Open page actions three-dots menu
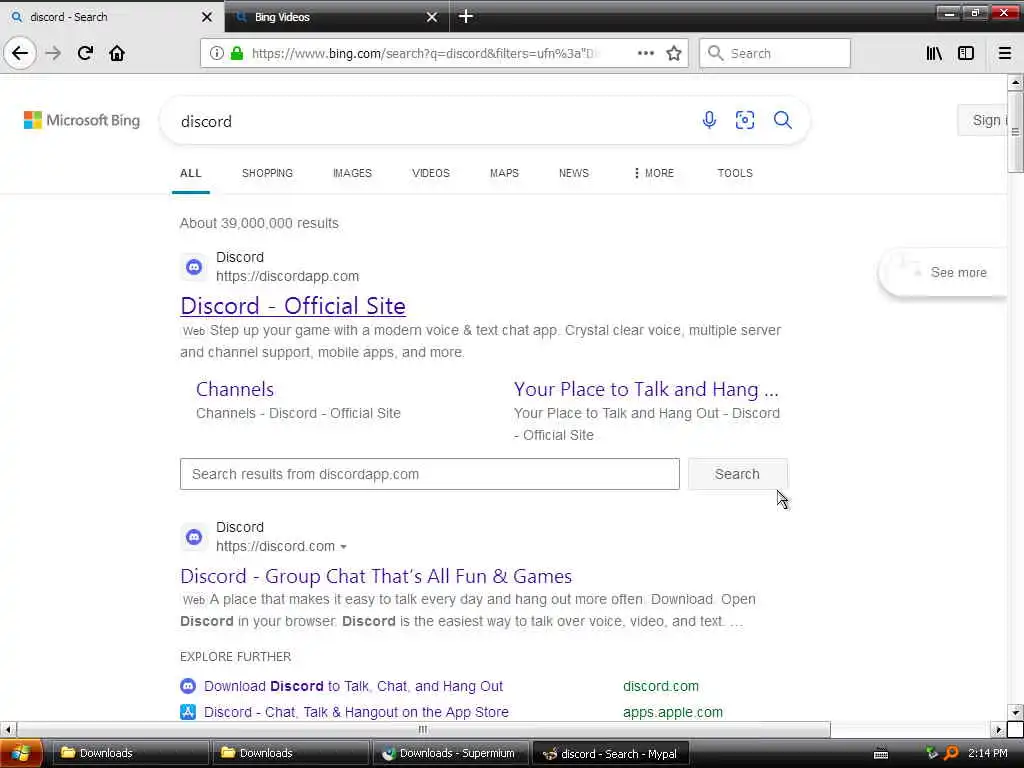 (x=645, y=53)
